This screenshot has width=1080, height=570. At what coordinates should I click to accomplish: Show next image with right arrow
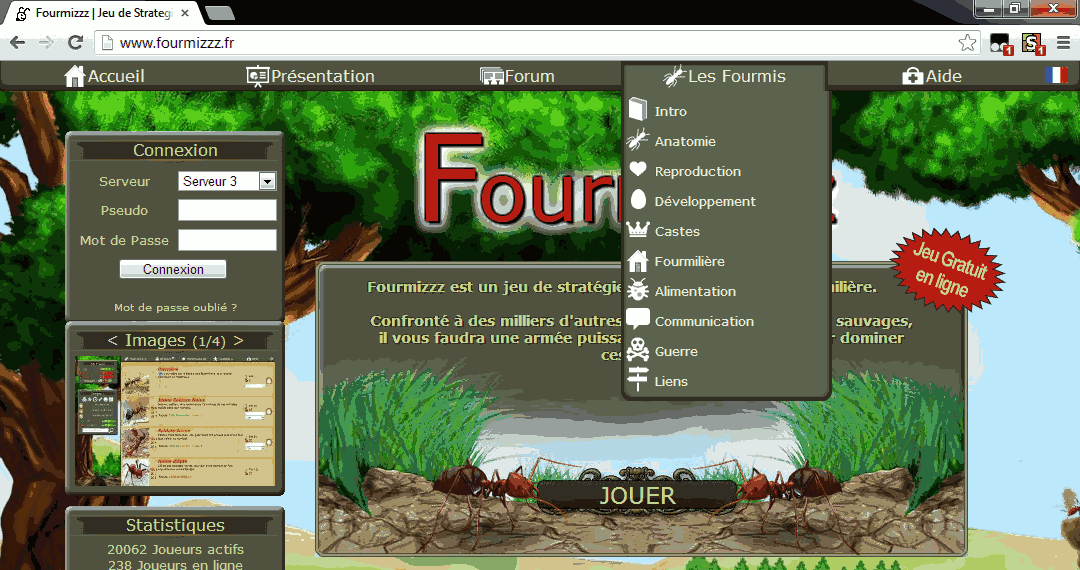click(238, 340)
